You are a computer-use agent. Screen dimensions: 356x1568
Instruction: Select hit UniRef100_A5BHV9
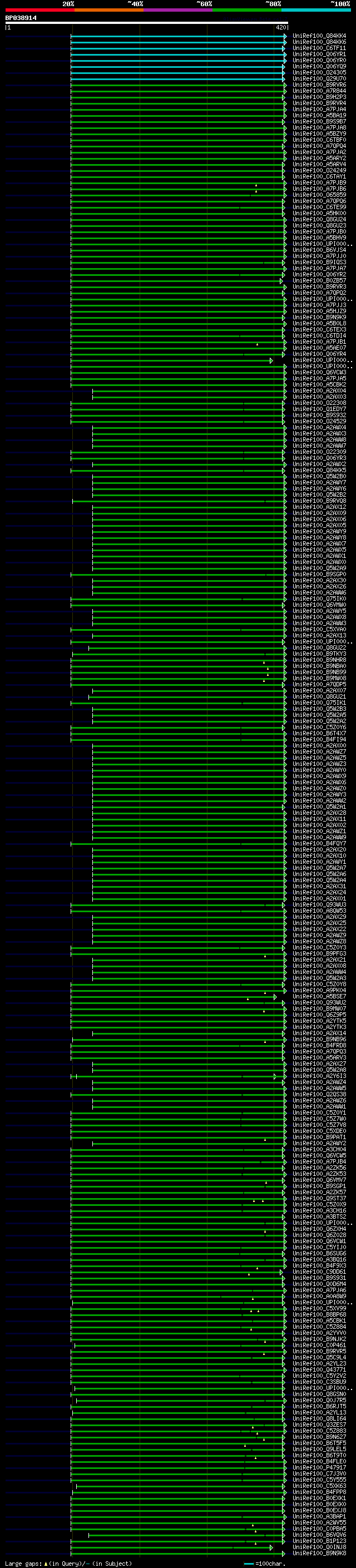pyautogui.click(x=319, y=238)
